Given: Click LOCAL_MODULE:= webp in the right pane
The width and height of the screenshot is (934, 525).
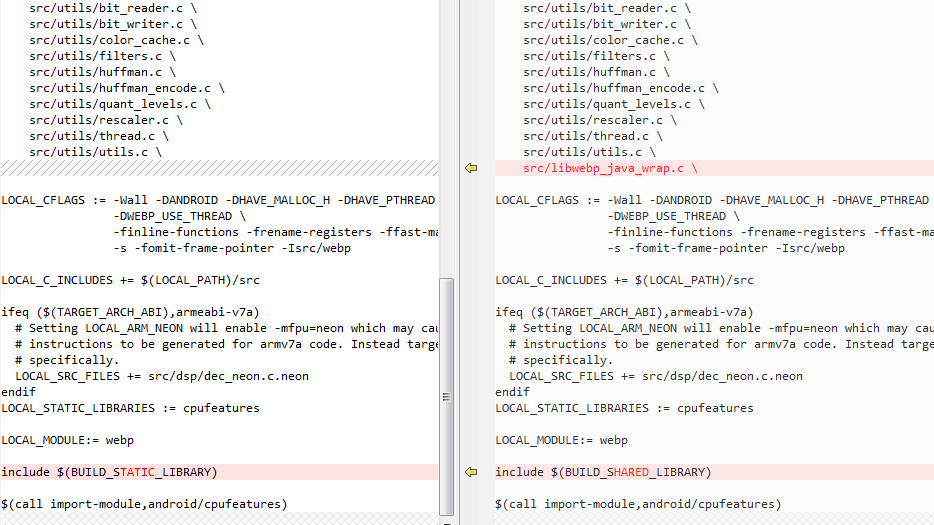Looking at the screenshot, I should (x=561, y=440).
